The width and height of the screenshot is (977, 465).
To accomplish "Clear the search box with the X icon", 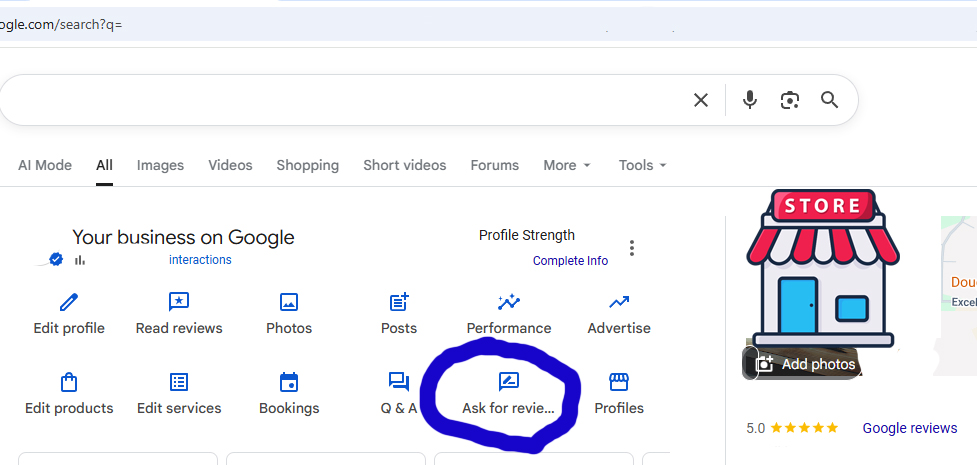I will [701, 100].
